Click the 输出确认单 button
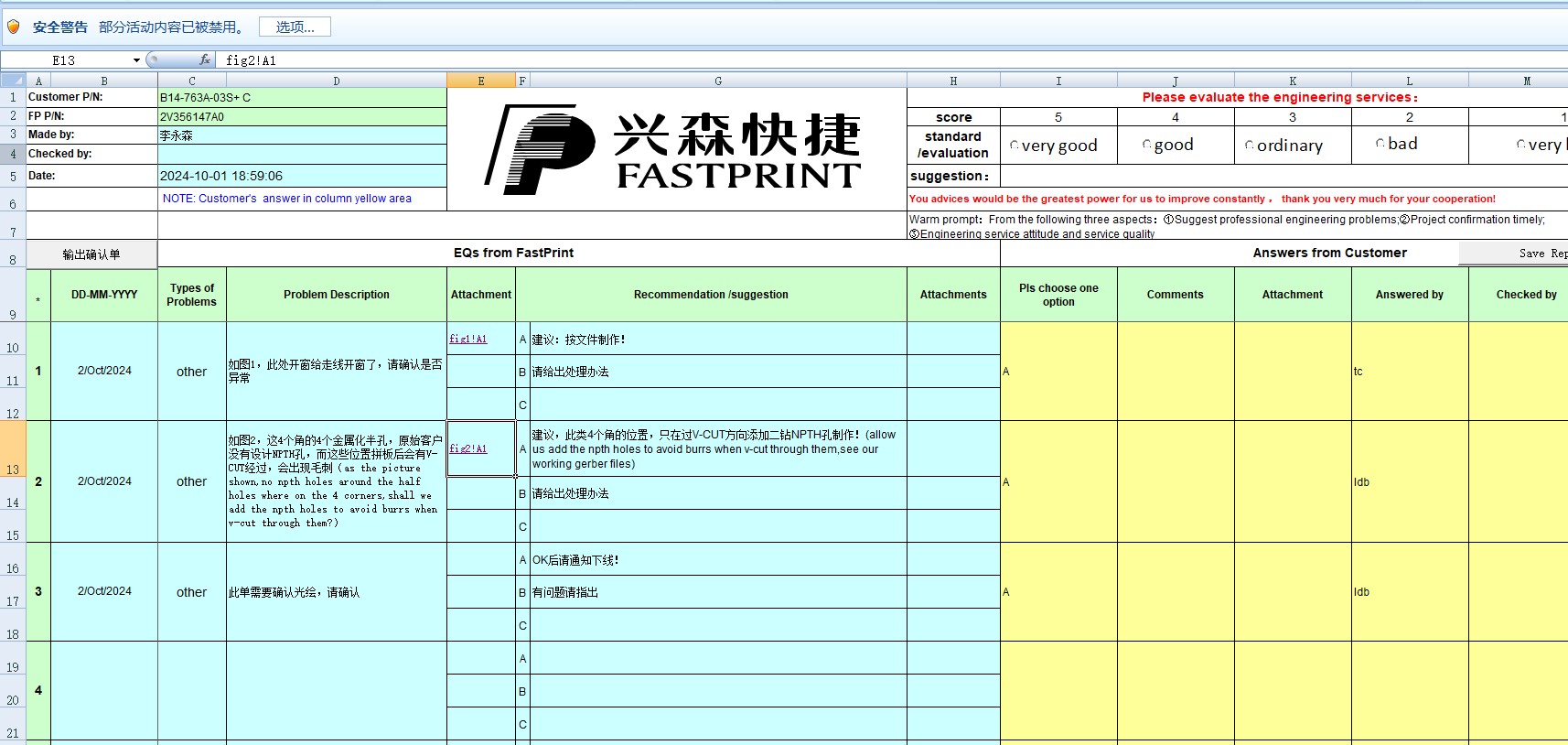This screenshot has height=745, width=1568. pyautogui.click(x=91, y=254)
